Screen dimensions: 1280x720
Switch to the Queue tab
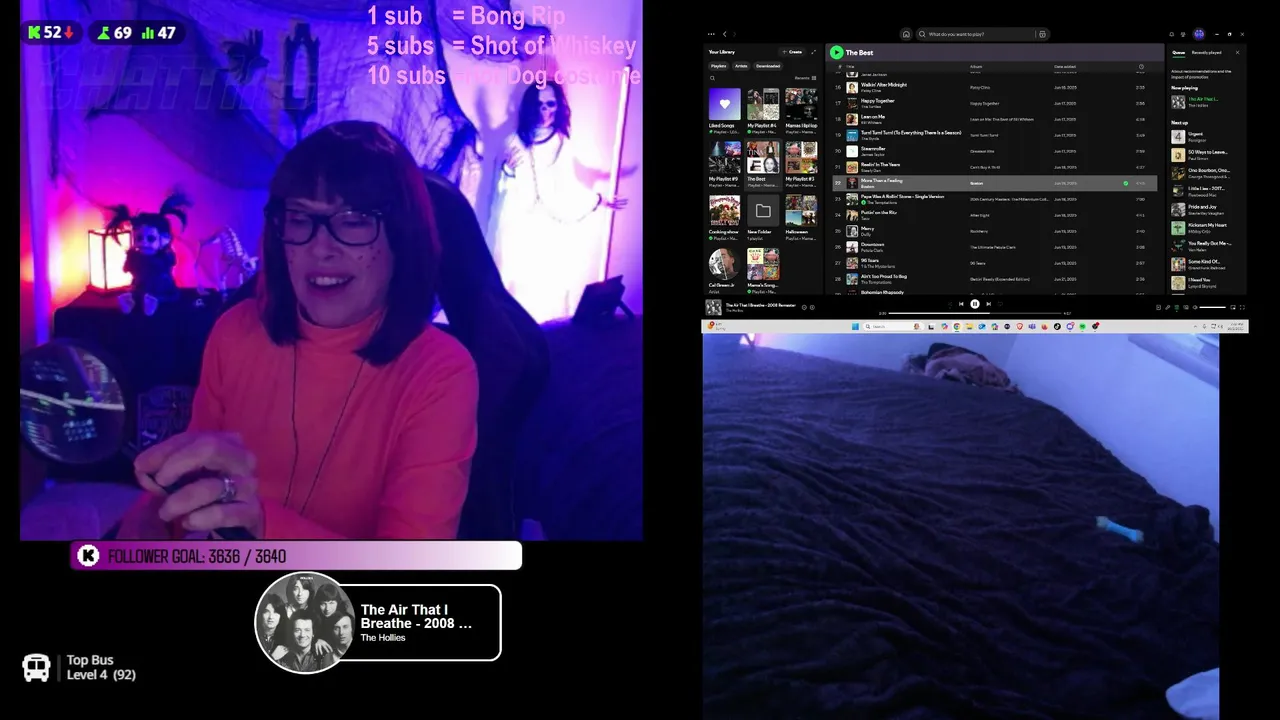1179,52
